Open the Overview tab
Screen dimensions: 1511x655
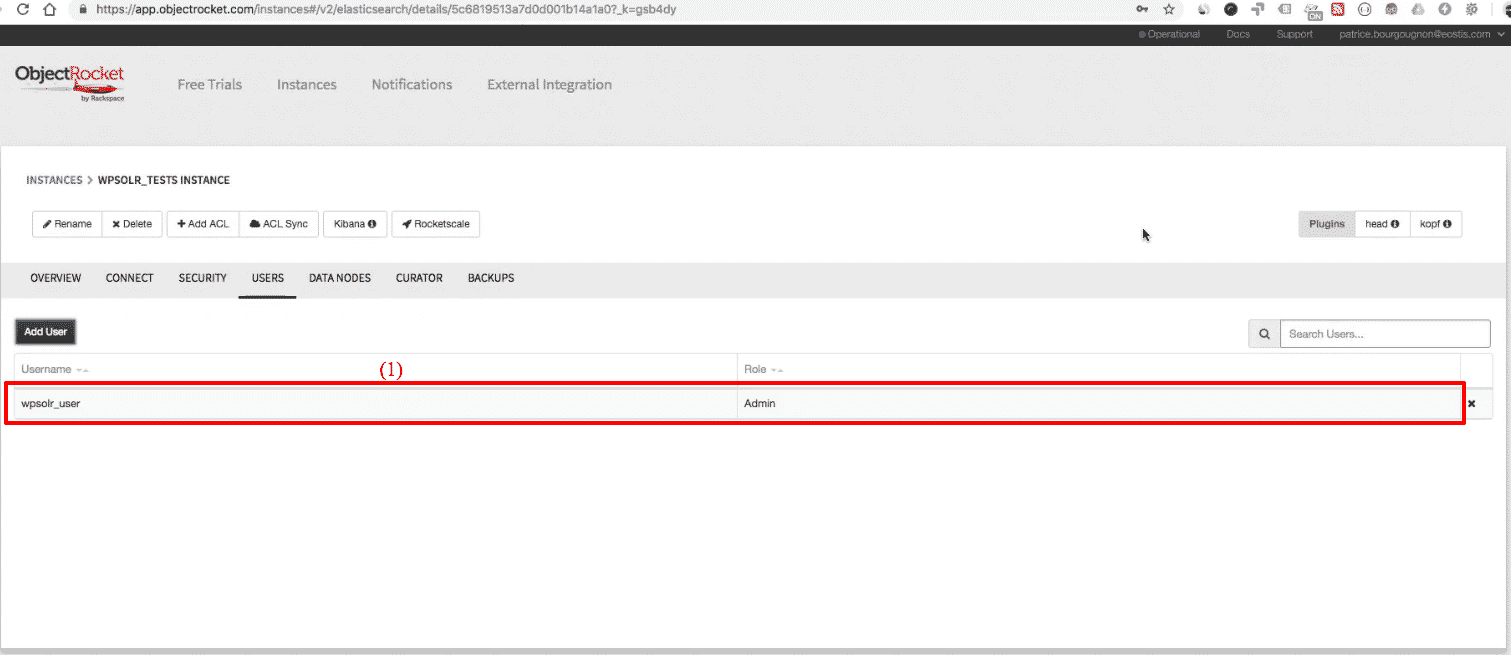pos(56,278)
